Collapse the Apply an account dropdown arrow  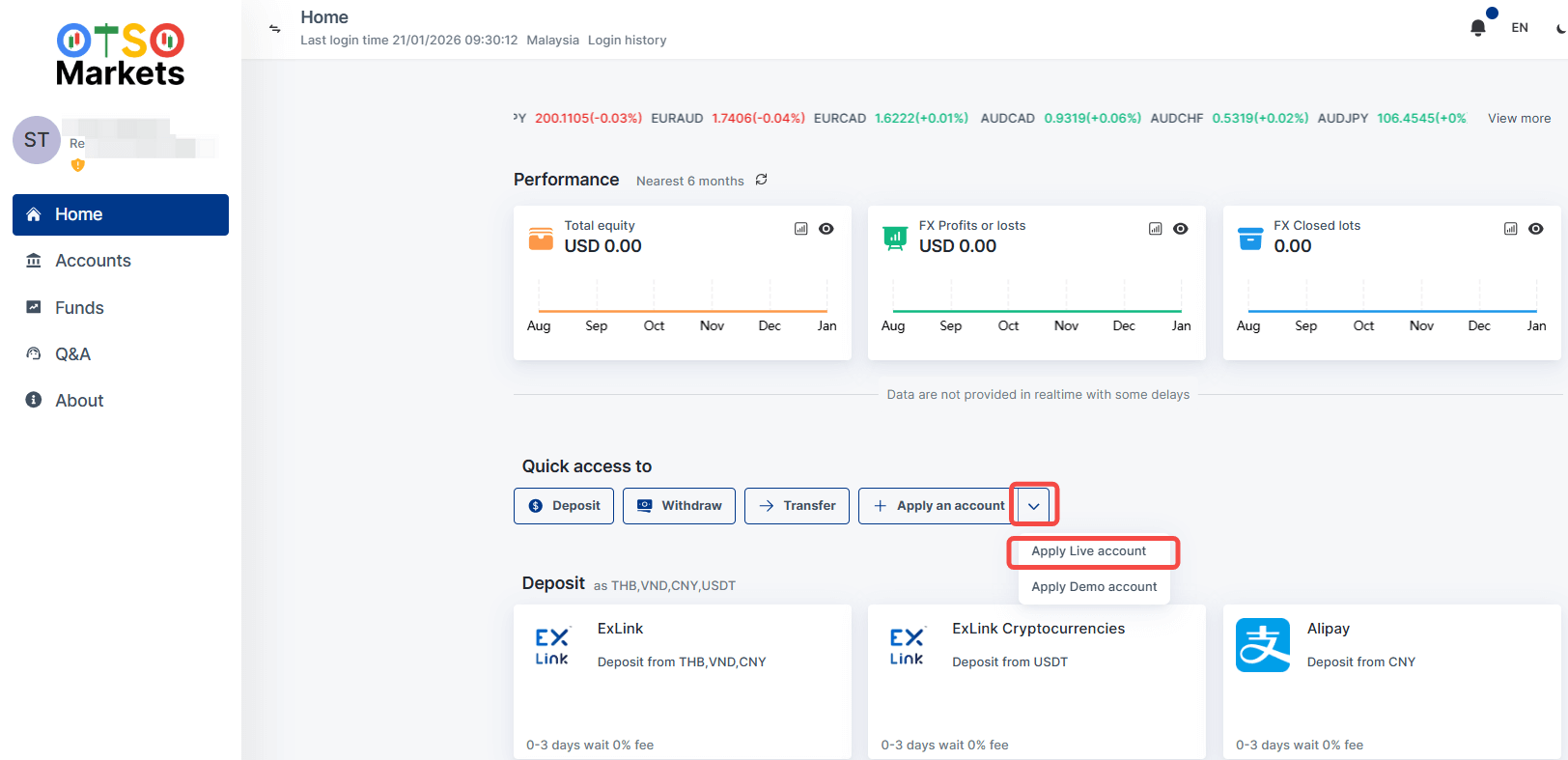1033,506
